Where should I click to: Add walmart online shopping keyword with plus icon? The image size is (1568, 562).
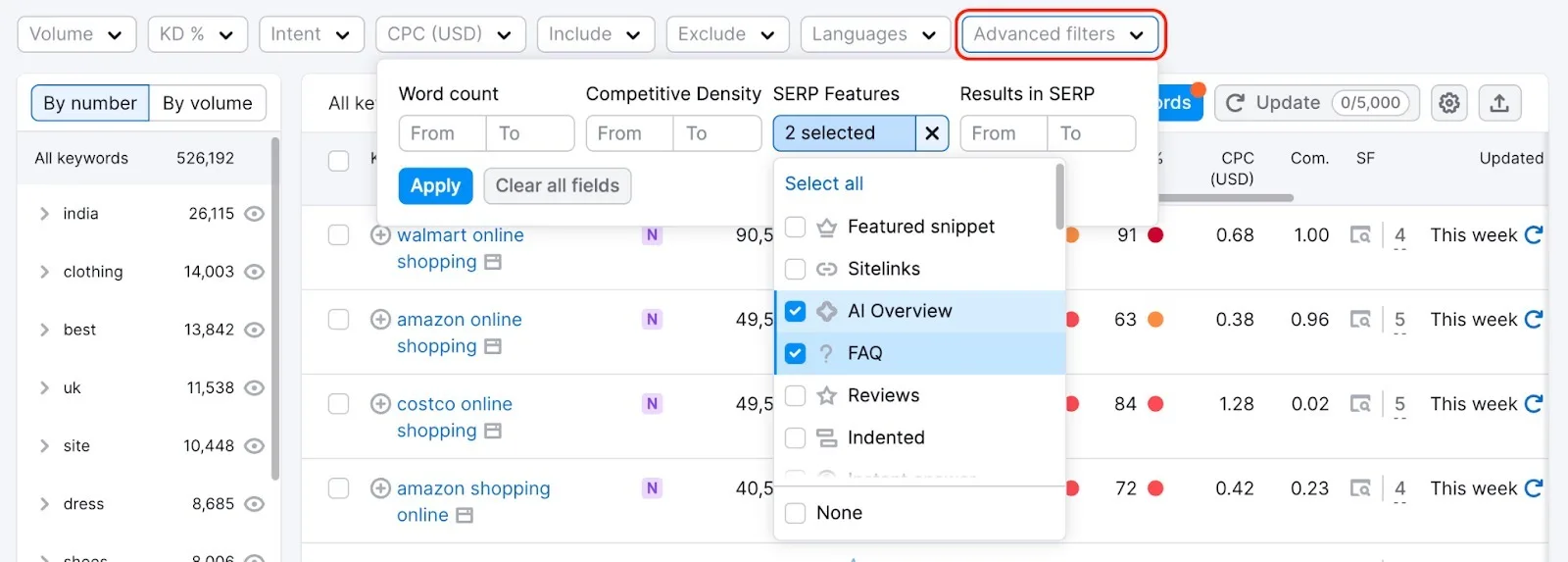pyautogui.click(x=380, y=235)
